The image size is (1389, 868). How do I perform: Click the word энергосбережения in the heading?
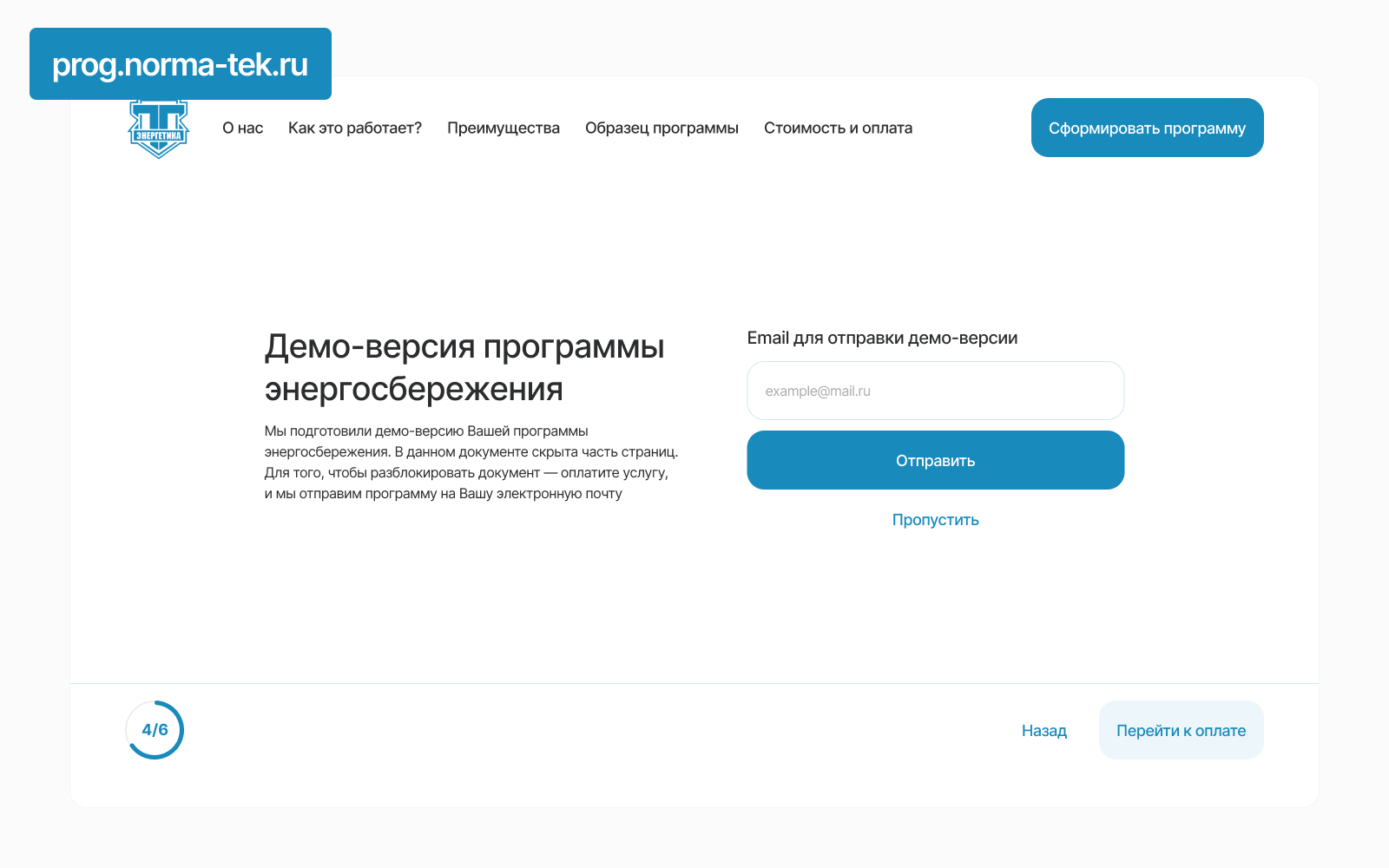click(413, 390)
